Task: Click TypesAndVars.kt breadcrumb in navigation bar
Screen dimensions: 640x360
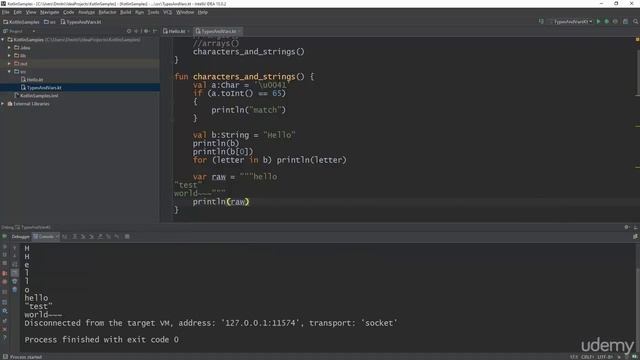Action: point(81,22)
